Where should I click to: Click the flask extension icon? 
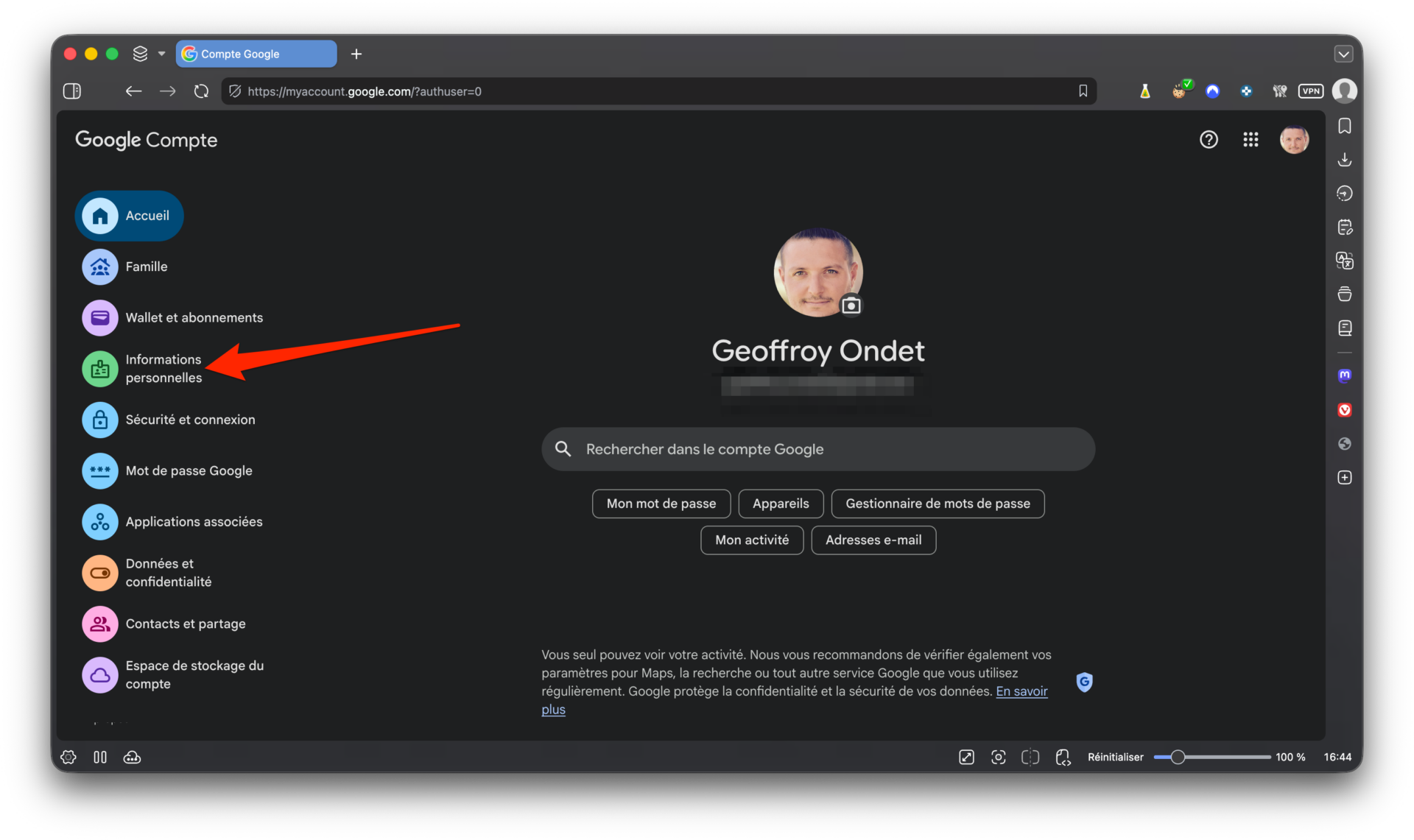click(1145, 91)
